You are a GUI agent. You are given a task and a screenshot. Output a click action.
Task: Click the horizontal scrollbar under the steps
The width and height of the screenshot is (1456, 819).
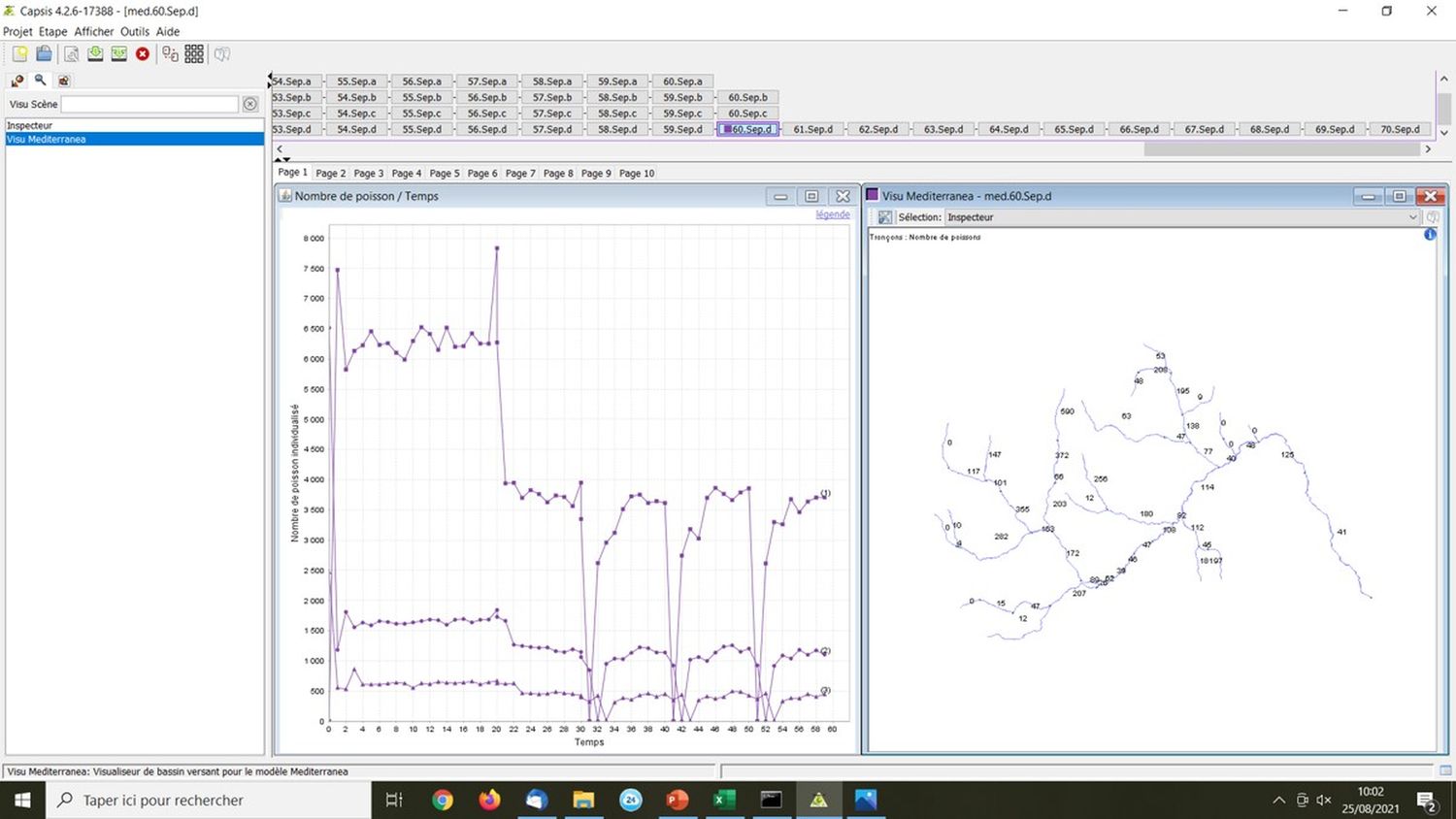[x=1281, y=149]
